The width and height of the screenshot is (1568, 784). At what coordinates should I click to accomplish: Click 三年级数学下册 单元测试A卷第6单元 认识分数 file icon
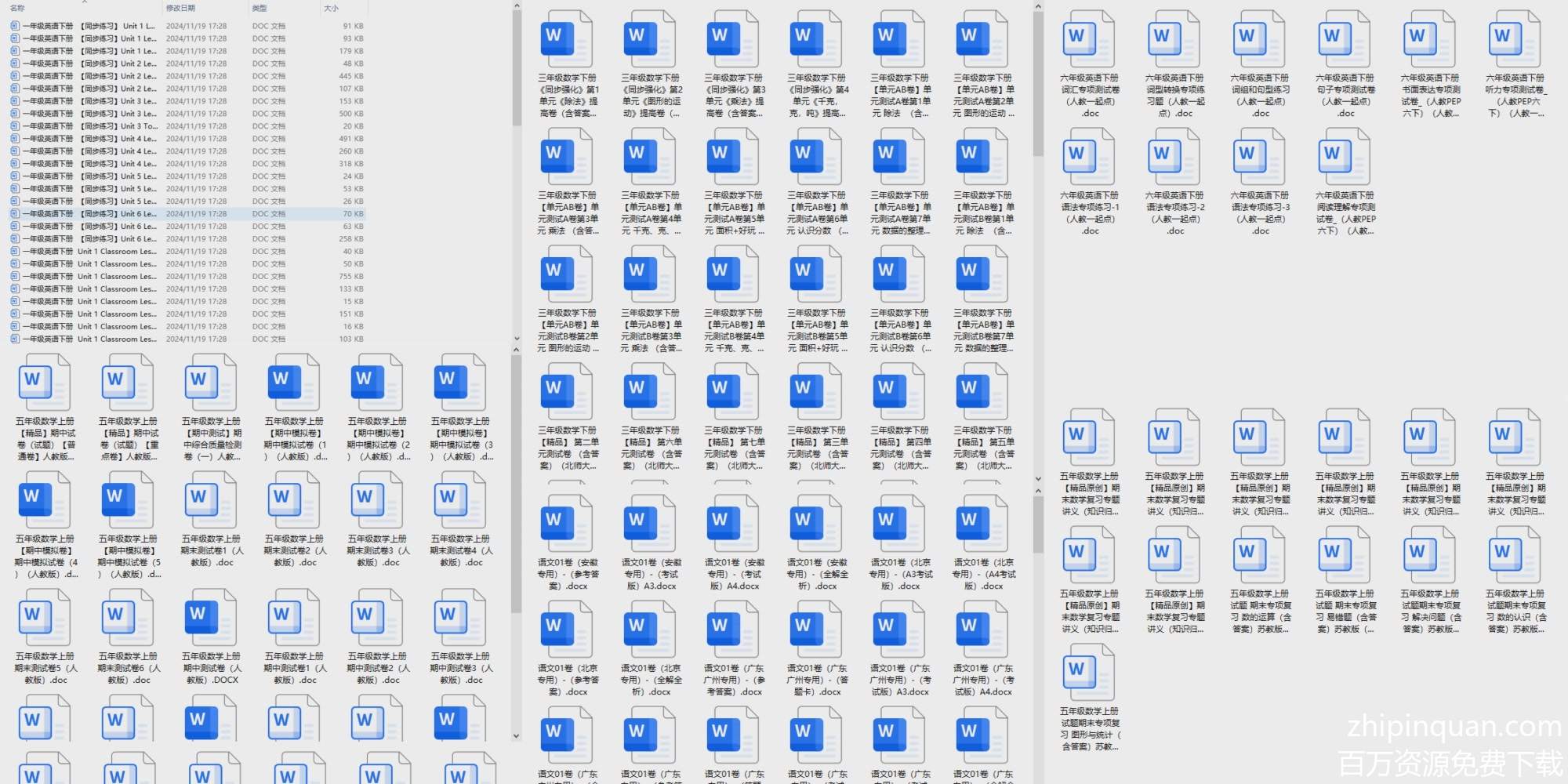click(817, 157)
